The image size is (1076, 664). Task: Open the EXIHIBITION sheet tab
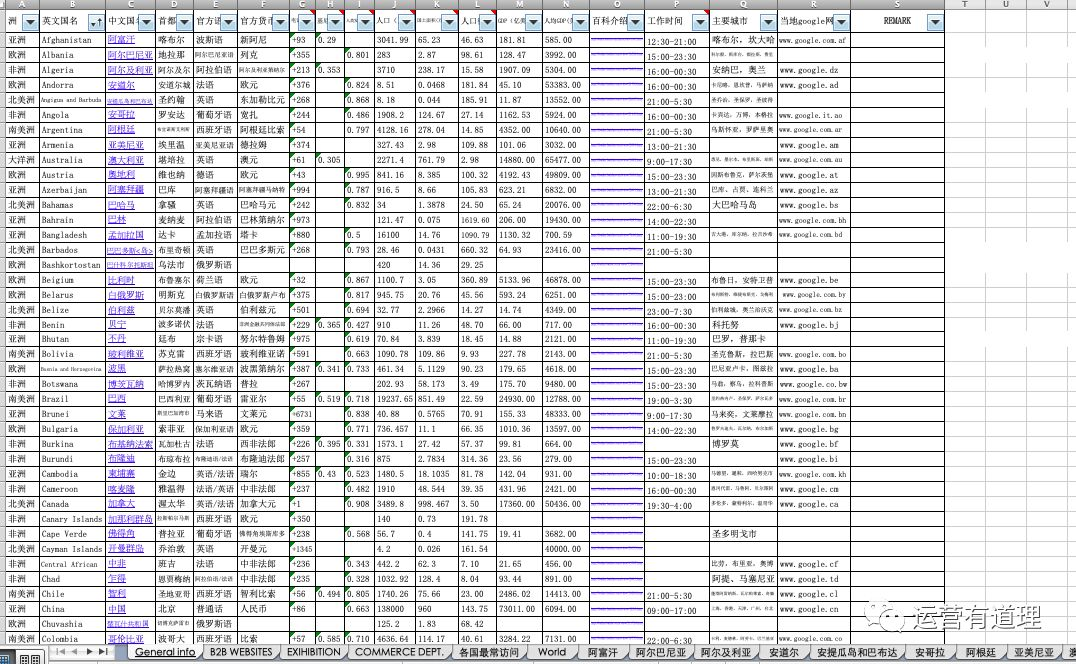point(314,652)
